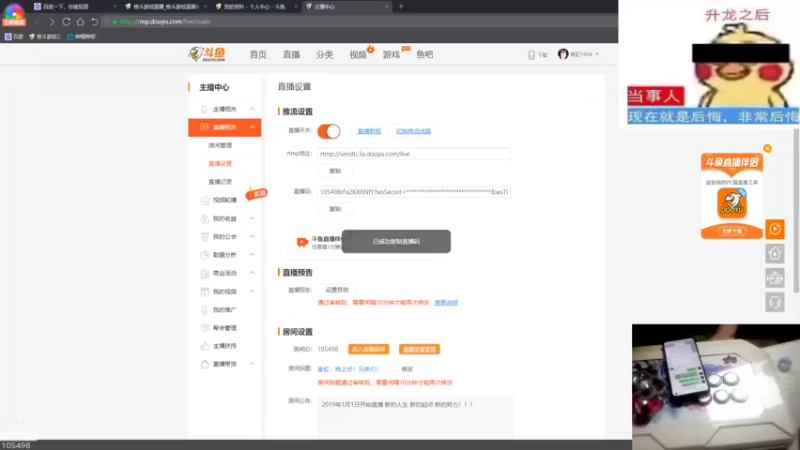Select 房间管理 in the sidebar
This screenshot has width=800, height=450.
pyautogui.click(x=220, y=145)
